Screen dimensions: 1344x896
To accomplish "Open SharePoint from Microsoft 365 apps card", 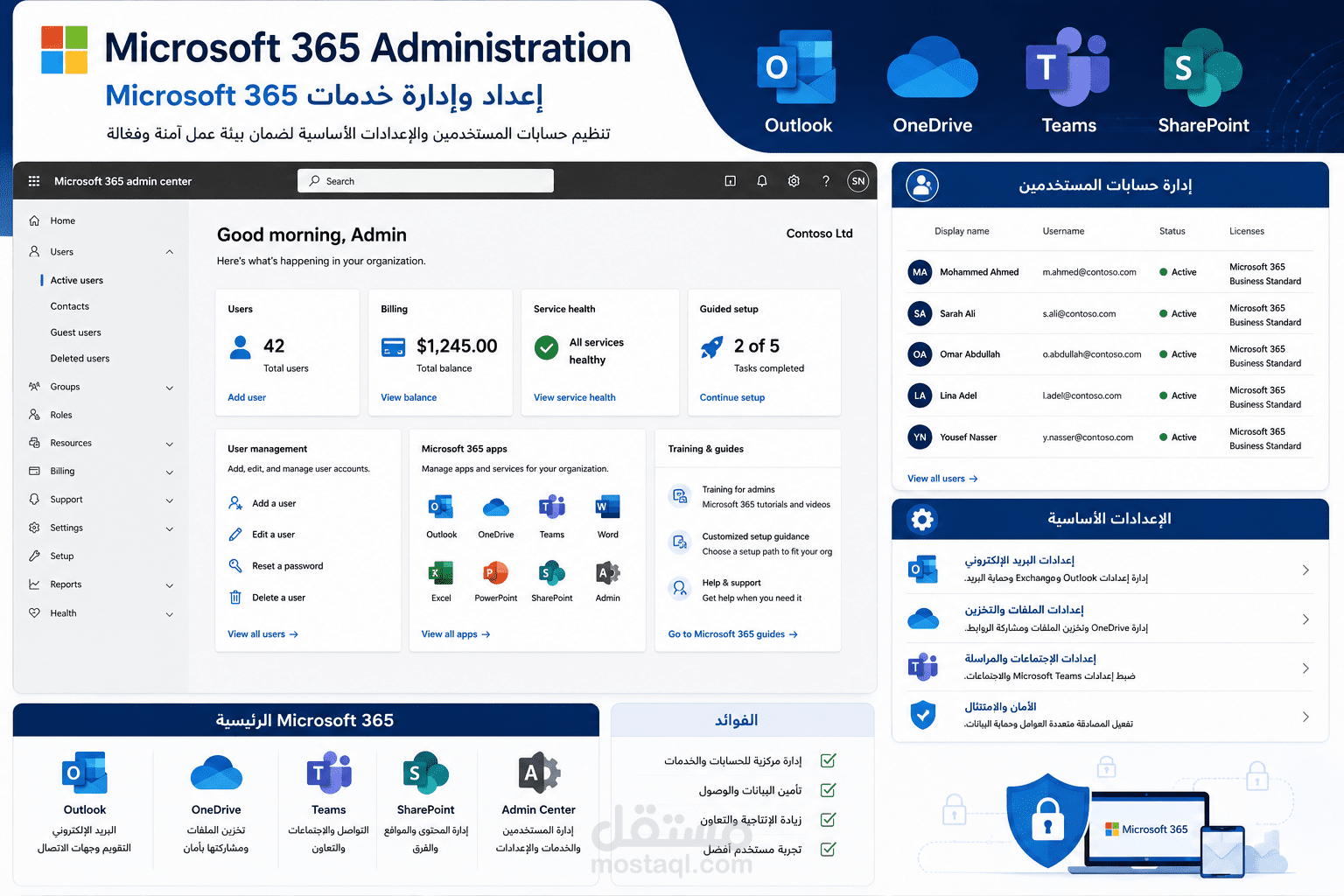I will [x=552, y=573].
